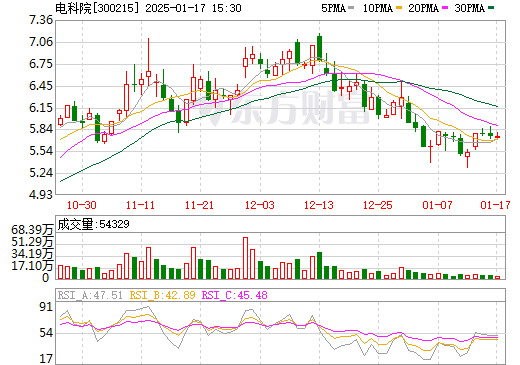
Task: Click the tallest red volume bar
Action: [245, 258]
